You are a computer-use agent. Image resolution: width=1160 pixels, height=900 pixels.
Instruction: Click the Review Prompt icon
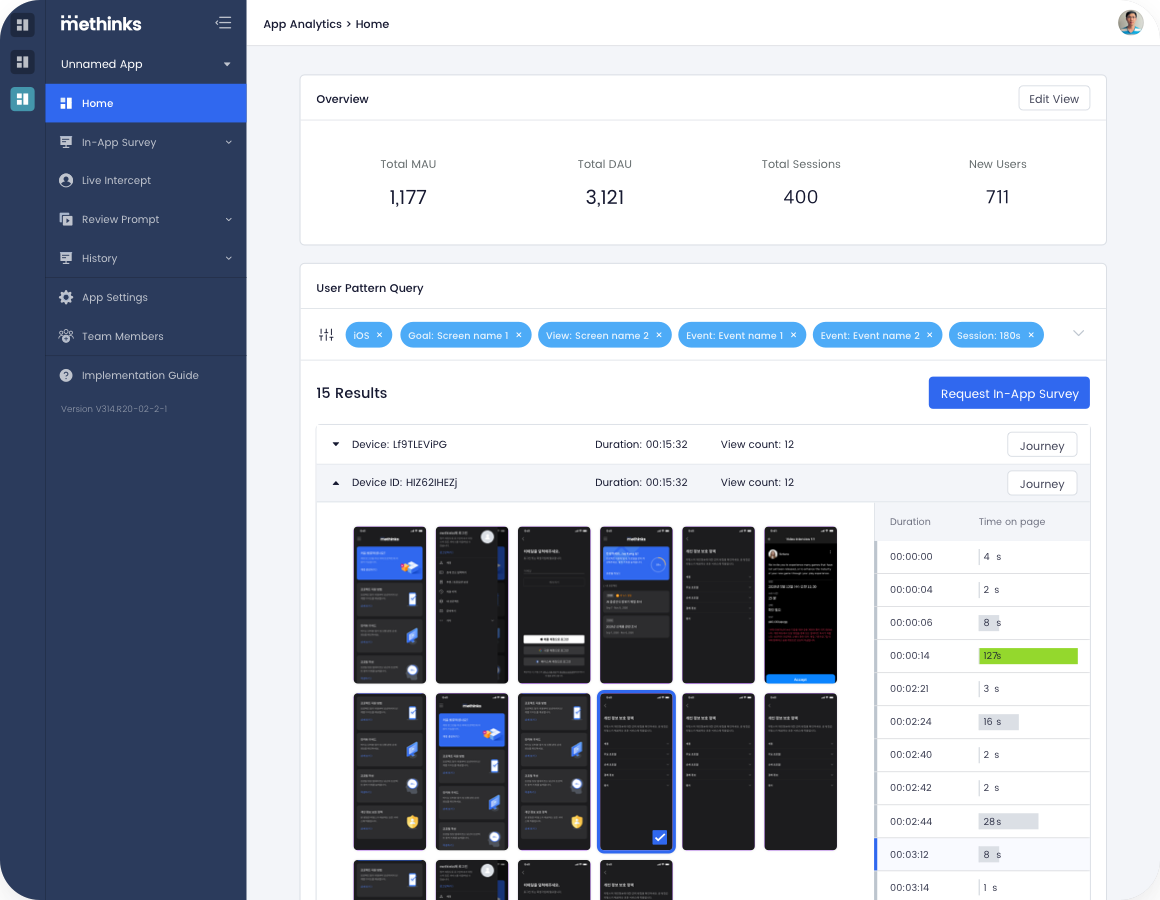tap(66, 220)
